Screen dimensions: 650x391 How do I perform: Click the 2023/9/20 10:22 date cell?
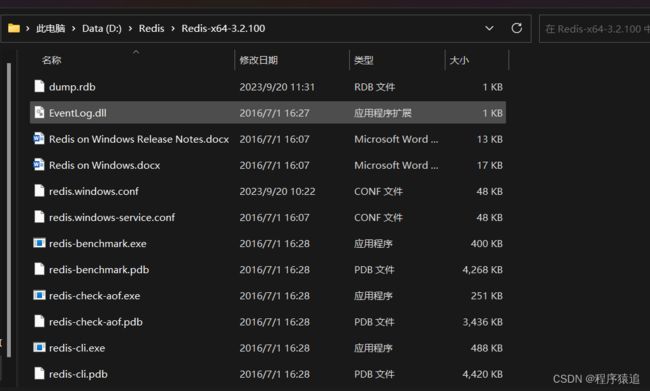pos(277,191)
